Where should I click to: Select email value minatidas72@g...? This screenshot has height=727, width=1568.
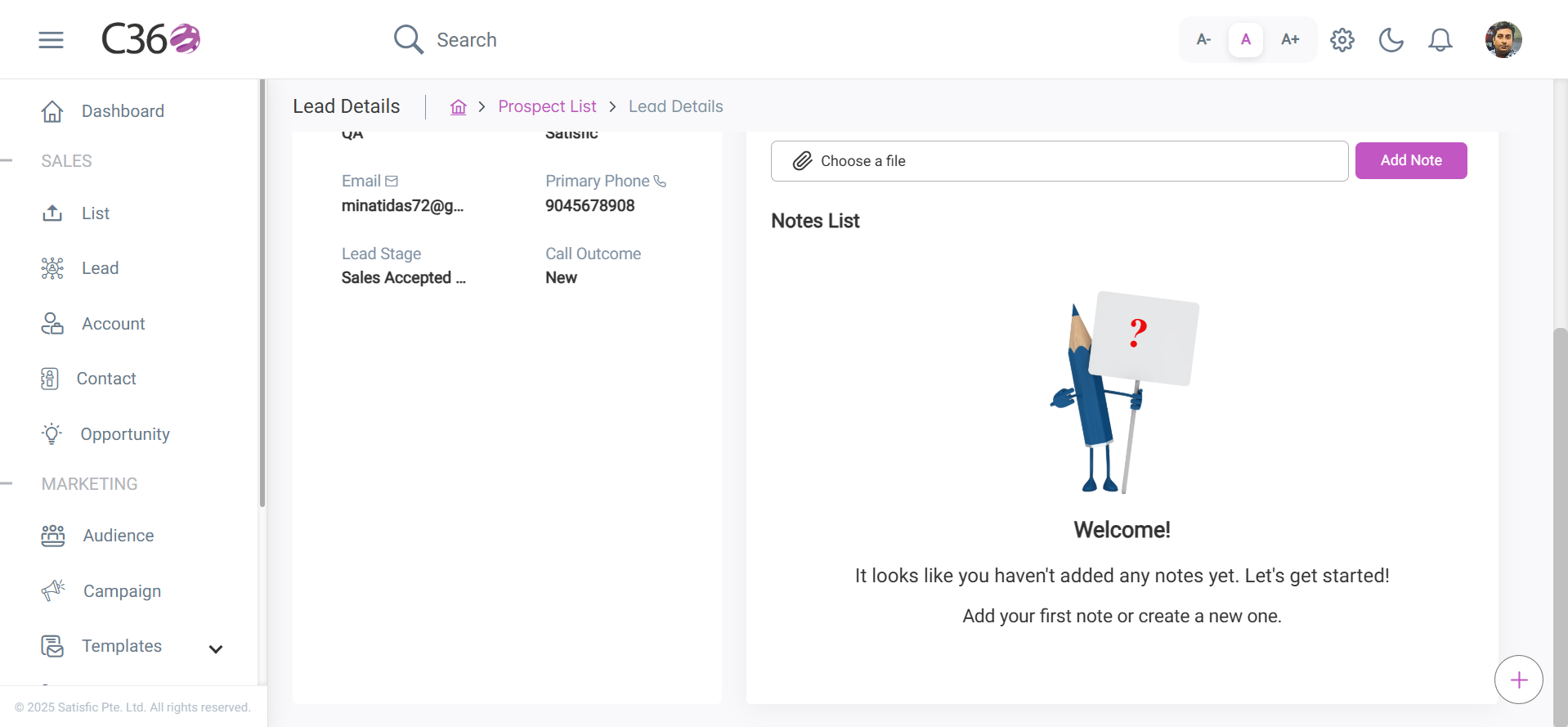coord(402,206)
